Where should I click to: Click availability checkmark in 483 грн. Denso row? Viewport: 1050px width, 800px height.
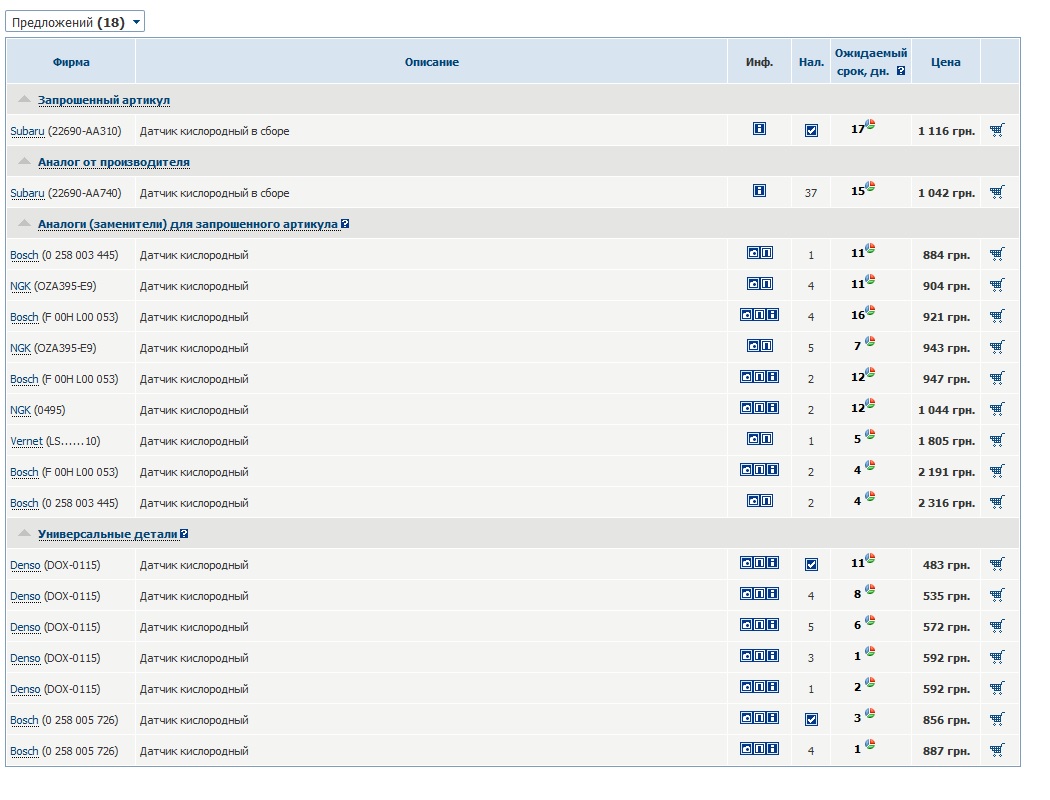coord(811,564)
